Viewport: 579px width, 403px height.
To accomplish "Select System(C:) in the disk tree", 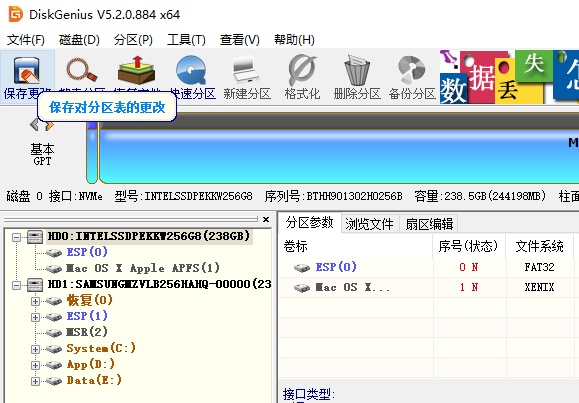I will pos(101,348).
